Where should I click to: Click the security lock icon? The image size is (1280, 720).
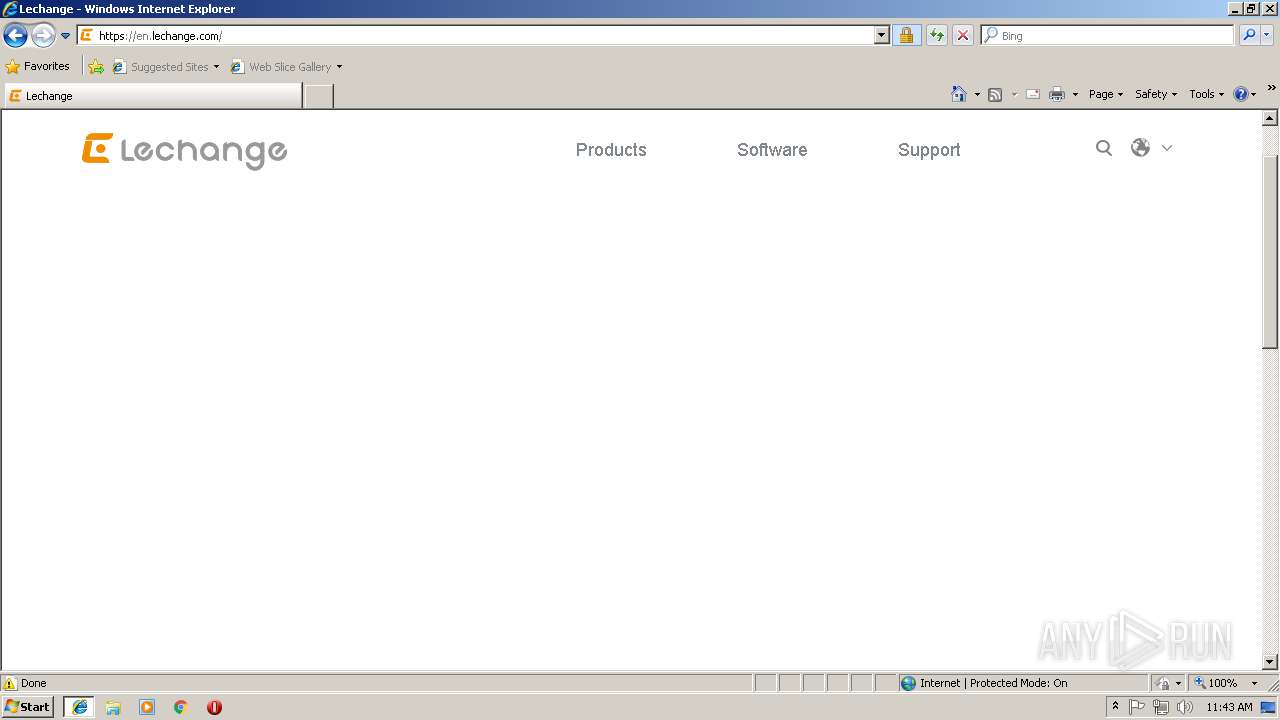point(906,36)
